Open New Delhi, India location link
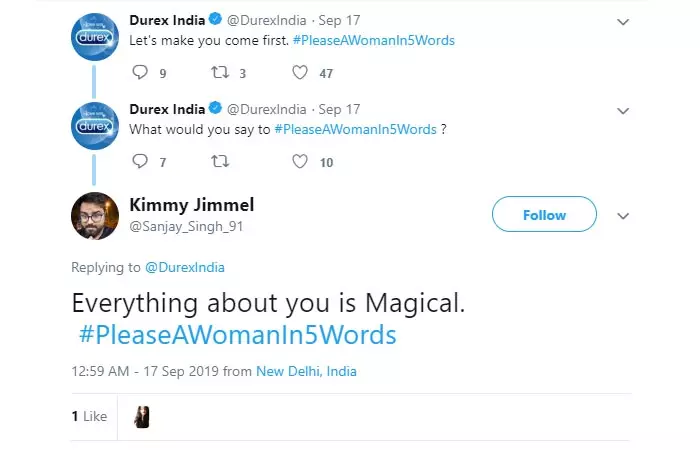 [x=306, y=371]
